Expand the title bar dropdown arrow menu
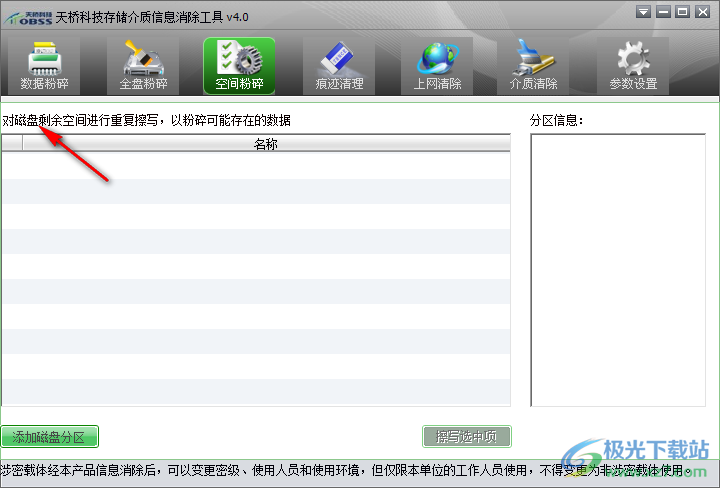Screen dimensions: 720x488 tap(643, 13)
